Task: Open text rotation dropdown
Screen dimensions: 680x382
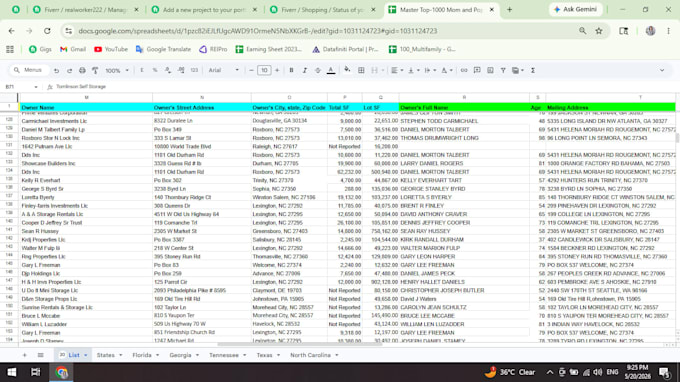Action: click(x=447, y=70)
